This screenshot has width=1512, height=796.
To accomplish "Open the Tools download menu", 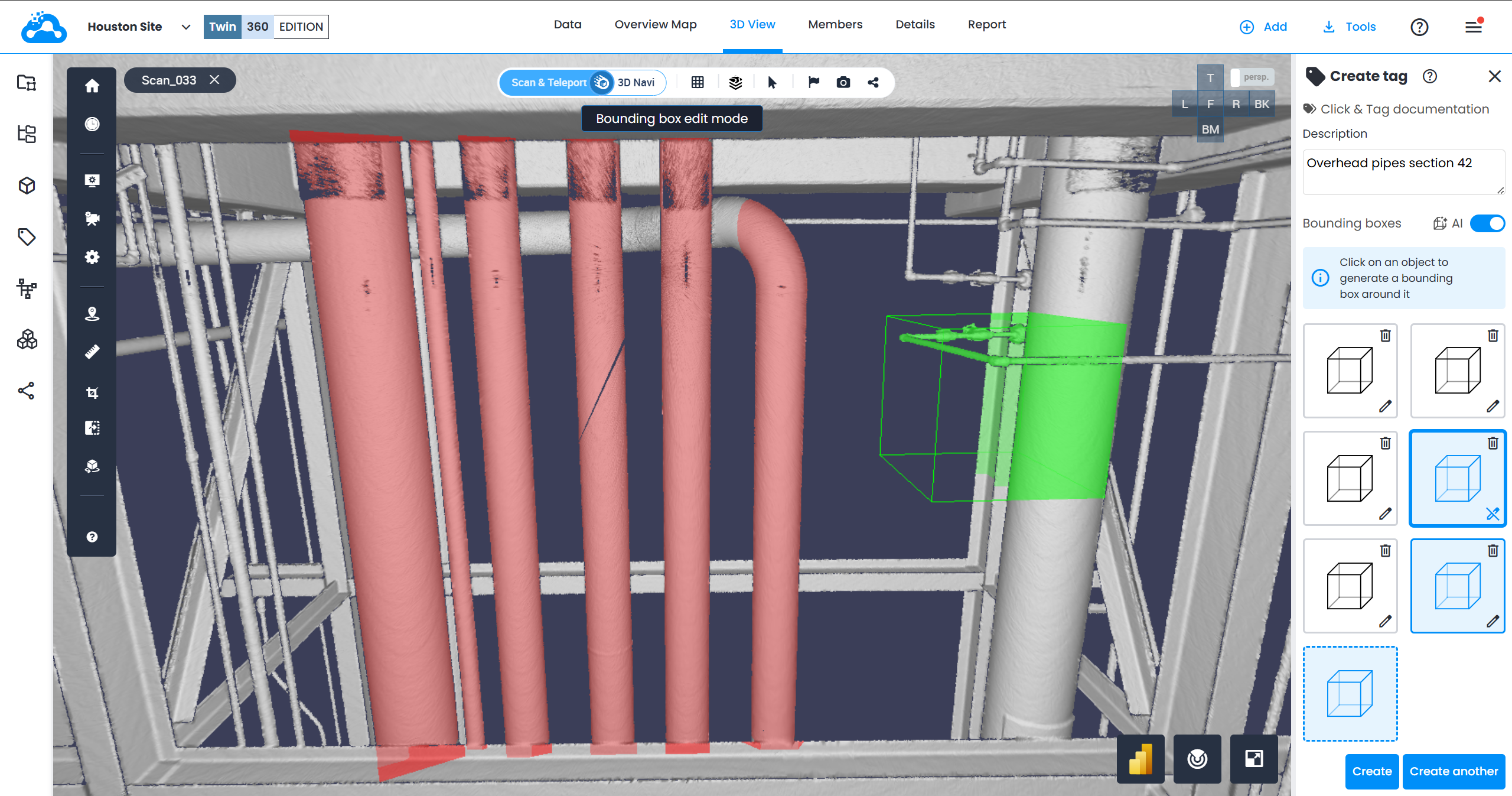I will click(1349, 27).
